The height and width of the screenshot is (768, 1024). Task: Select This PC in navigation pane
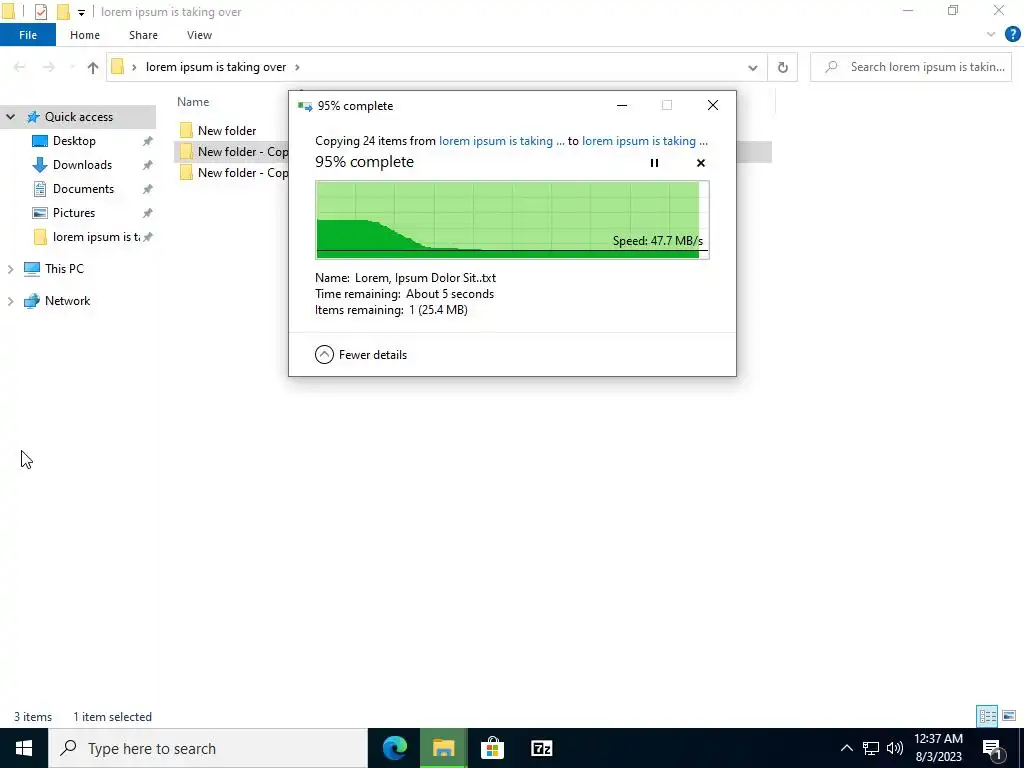pos(64,268)
